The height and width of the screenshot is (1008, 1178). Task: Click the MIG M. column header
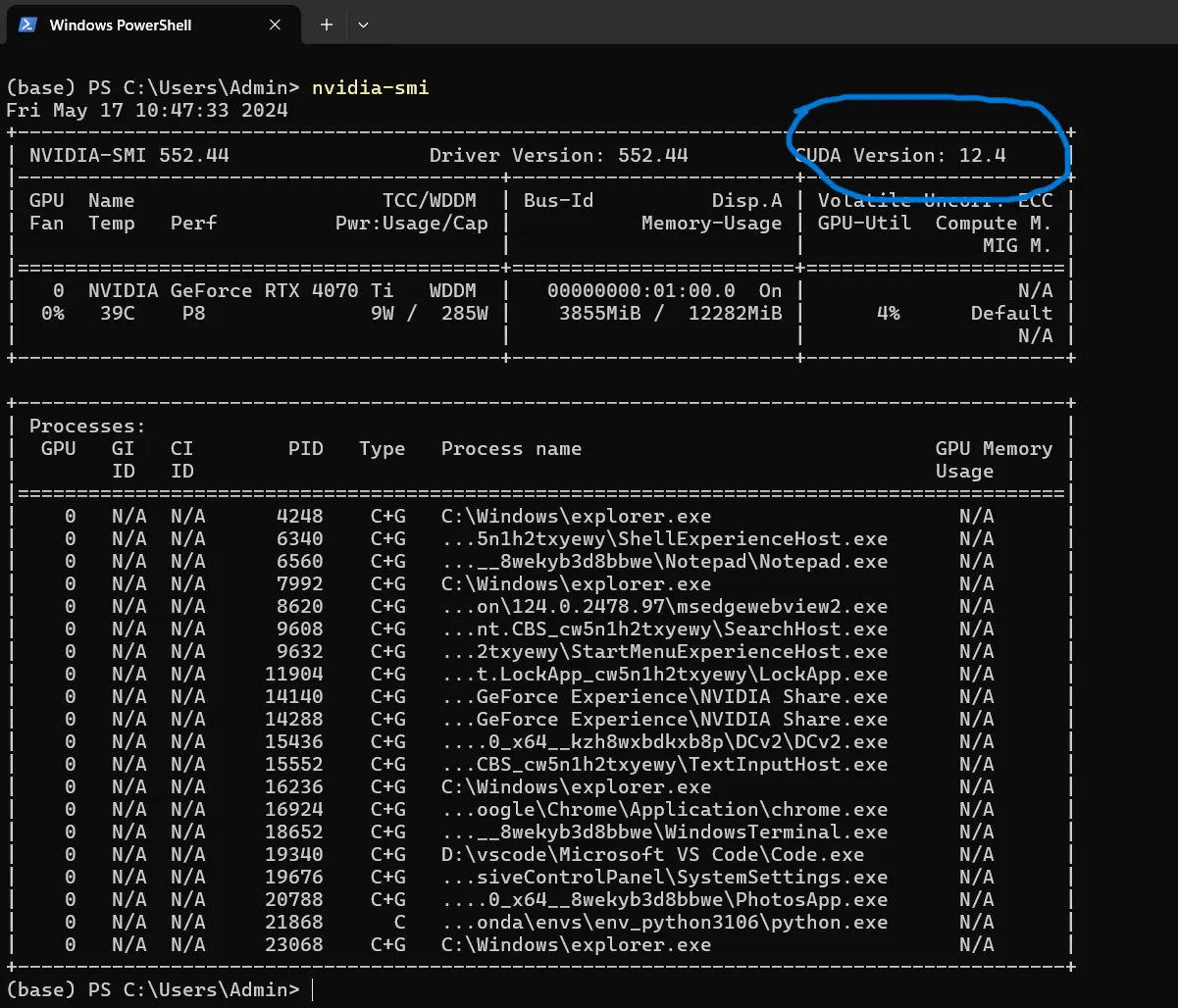tap(1018, 245)
